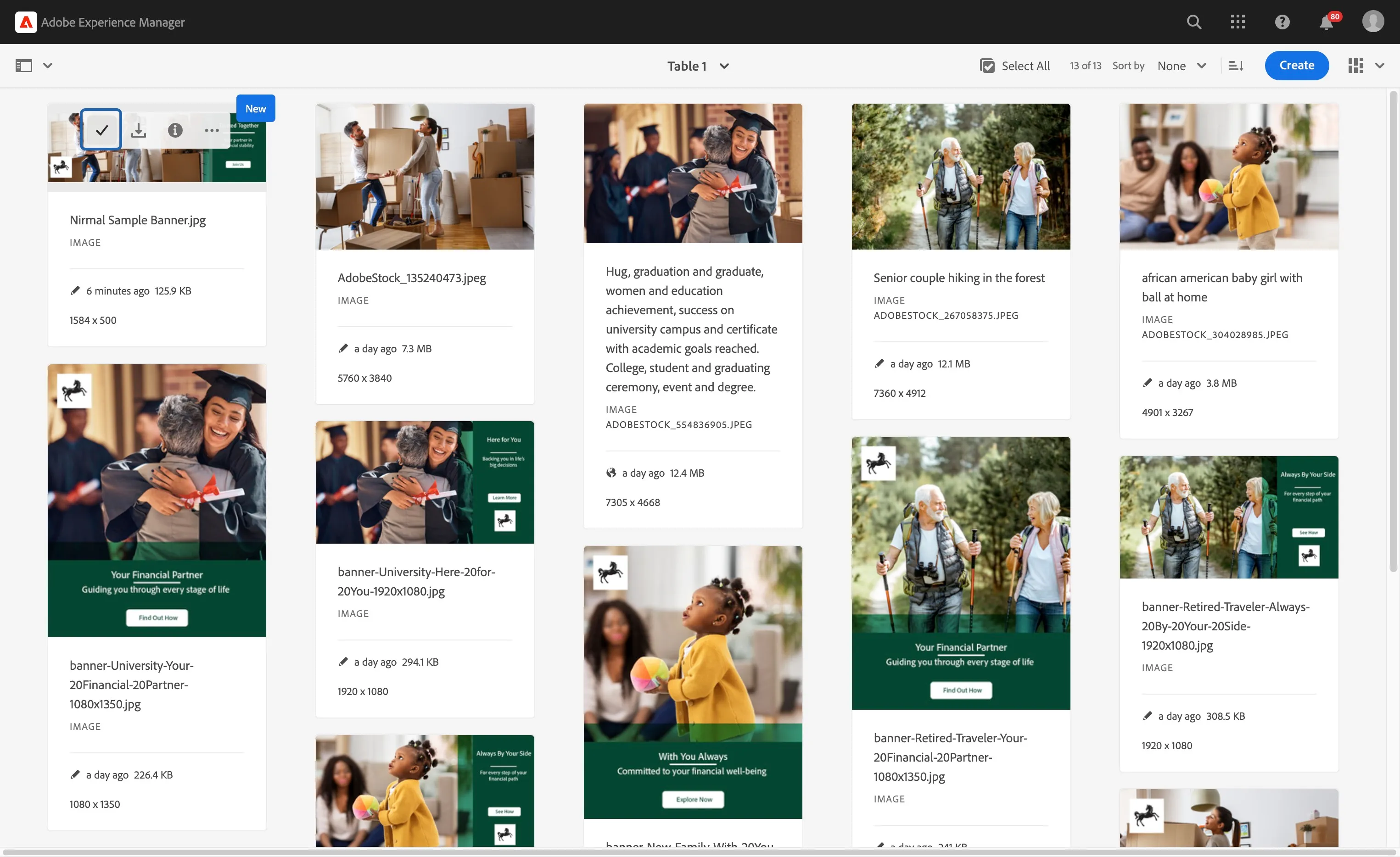Open AdobeStock_135240473.jpeg title

(x=411, y=278)
